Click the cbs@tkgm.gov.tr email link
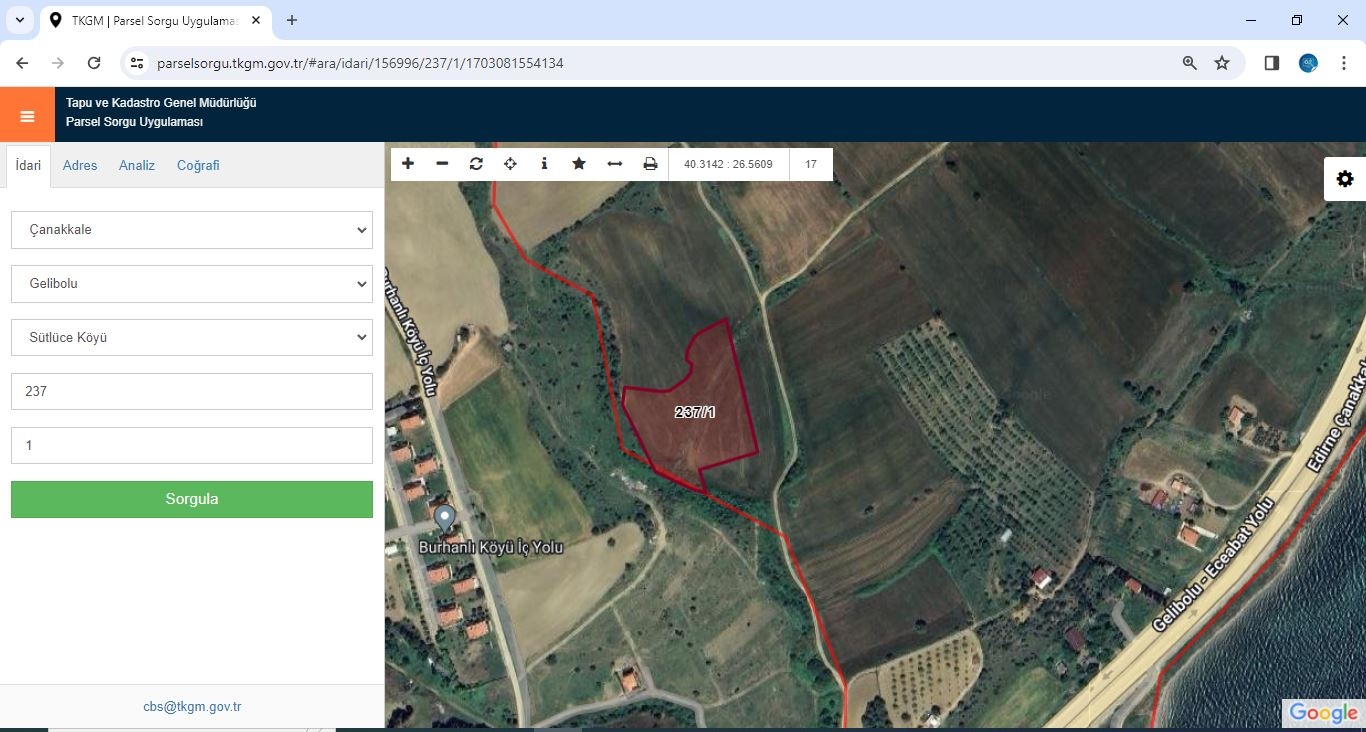 click(x=192, y=707)
